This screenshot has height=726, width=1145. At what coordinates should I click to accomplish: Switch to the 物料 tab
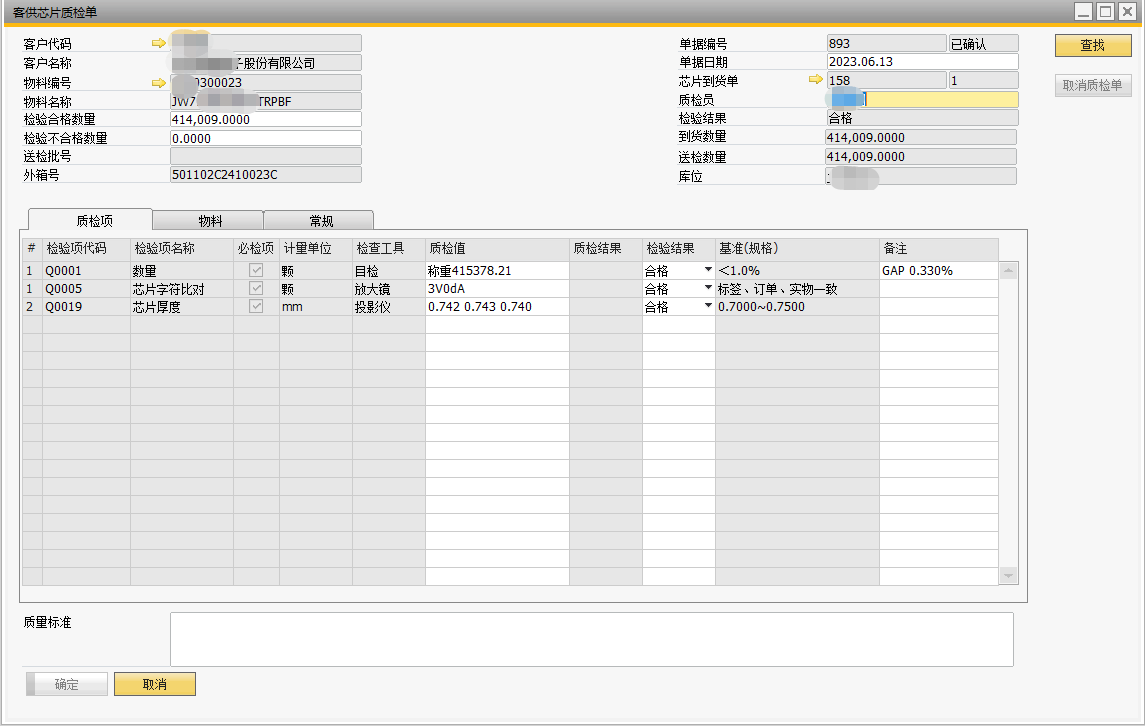[x=209, y=221]
